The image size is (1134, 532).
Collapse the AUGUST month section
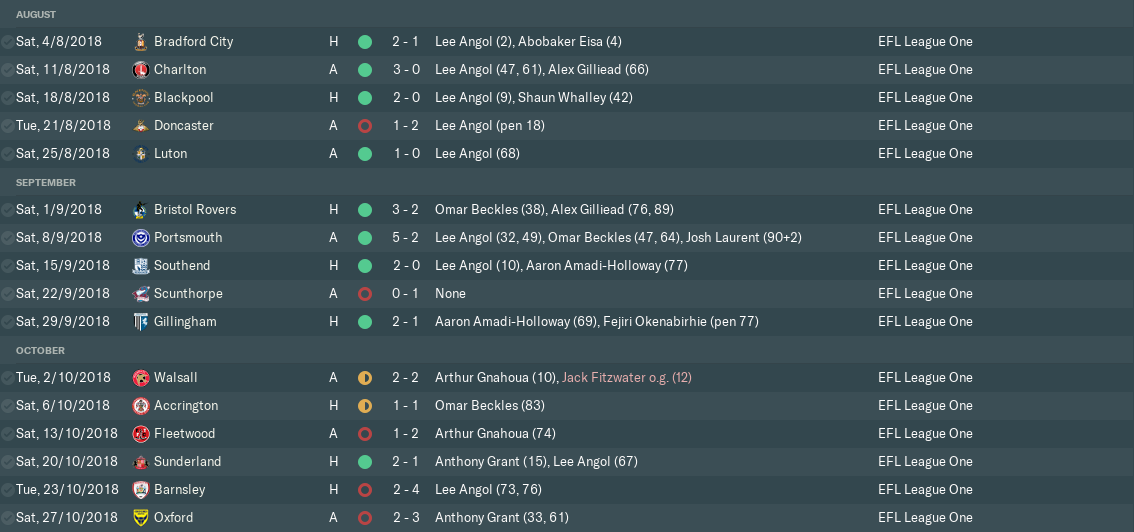(36, 15)
